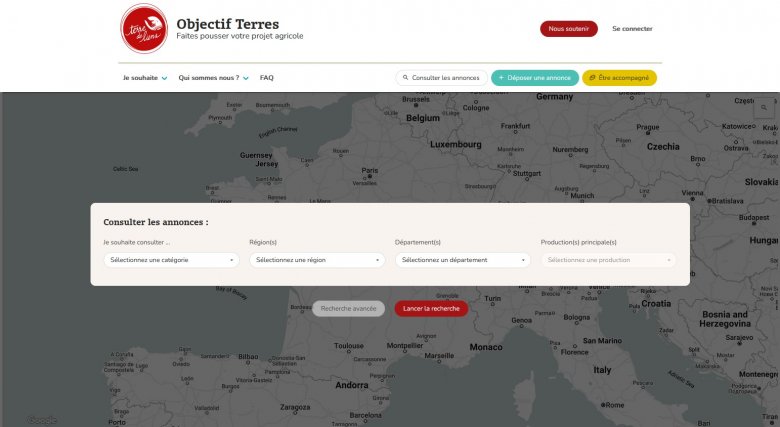Click Czechia label on the map
780x427 pixels.
click(x=663, y=146)
